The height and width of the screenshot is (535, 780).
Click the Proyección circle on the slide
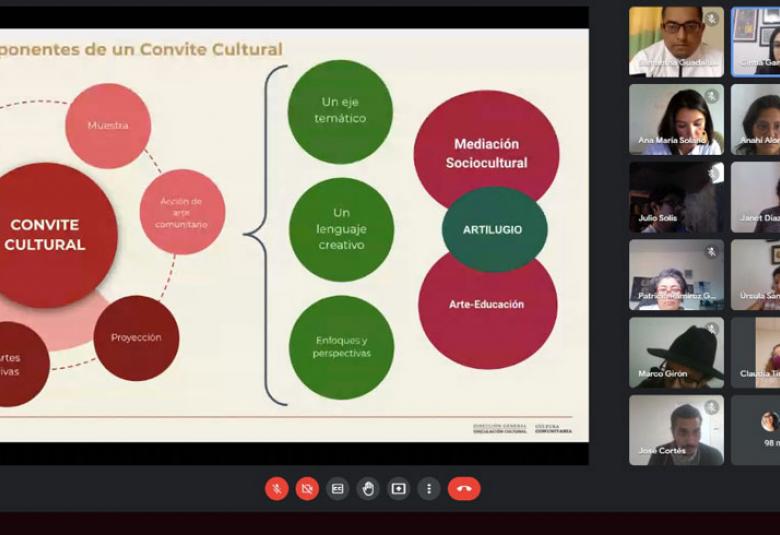tap(136, 338)
